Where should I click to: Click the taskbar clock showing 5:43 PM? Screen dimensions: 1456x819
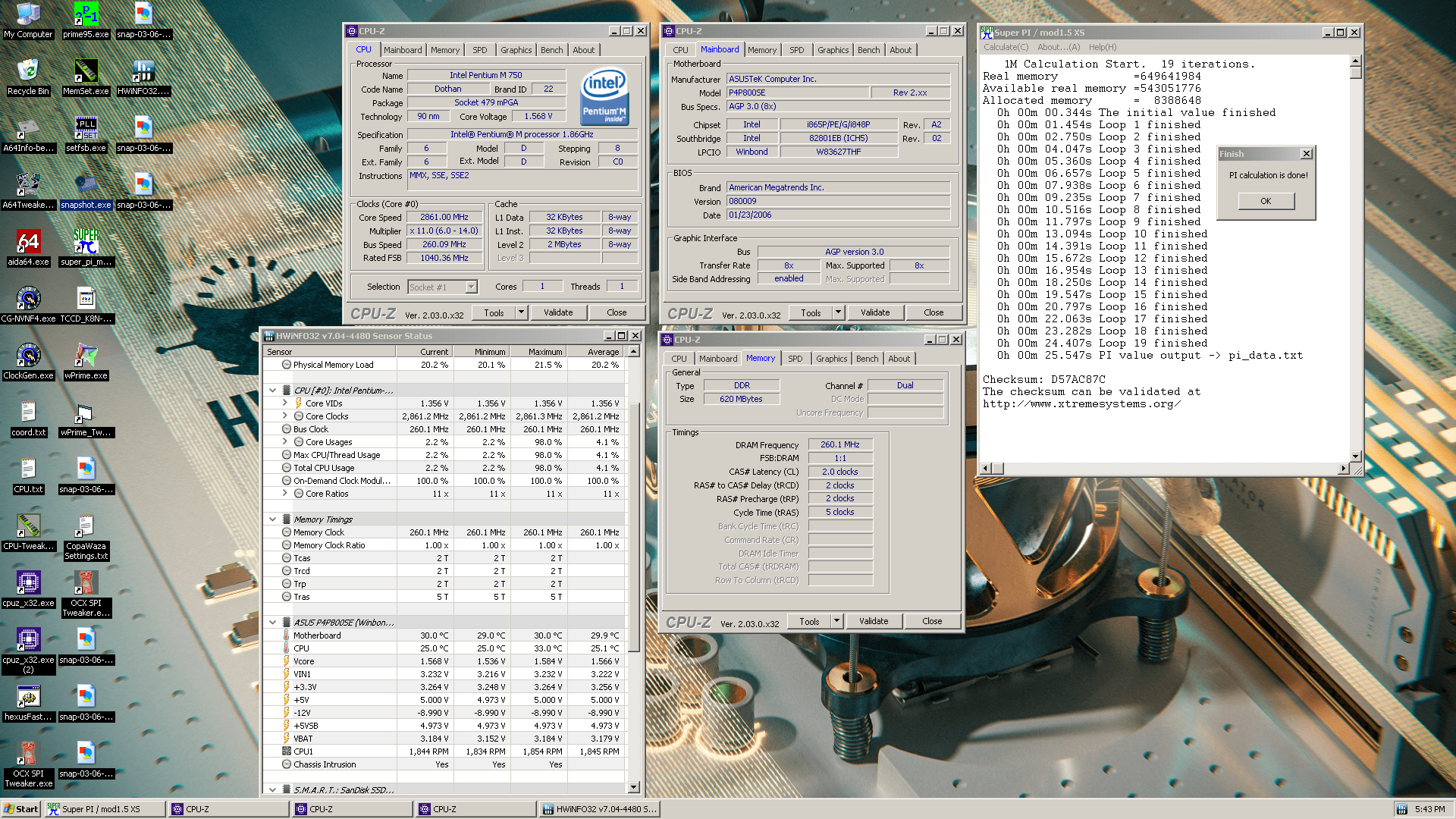pos(1429,809)
